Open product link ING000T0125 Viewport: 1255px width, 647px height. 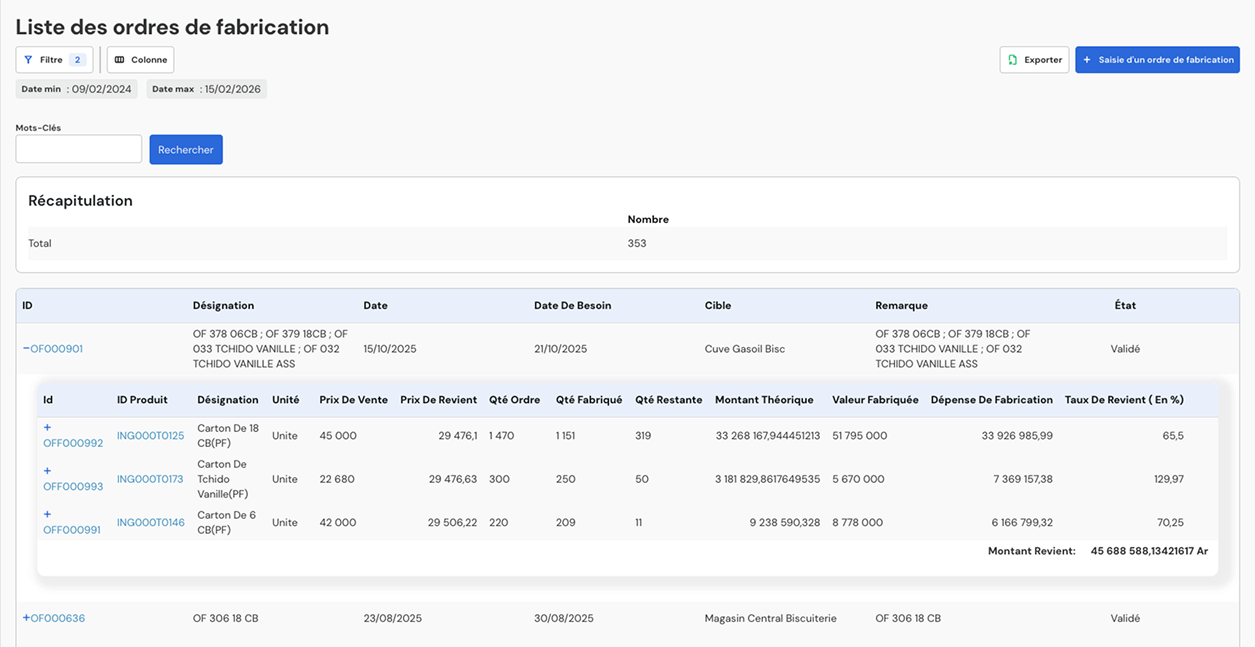pos(151,436)
